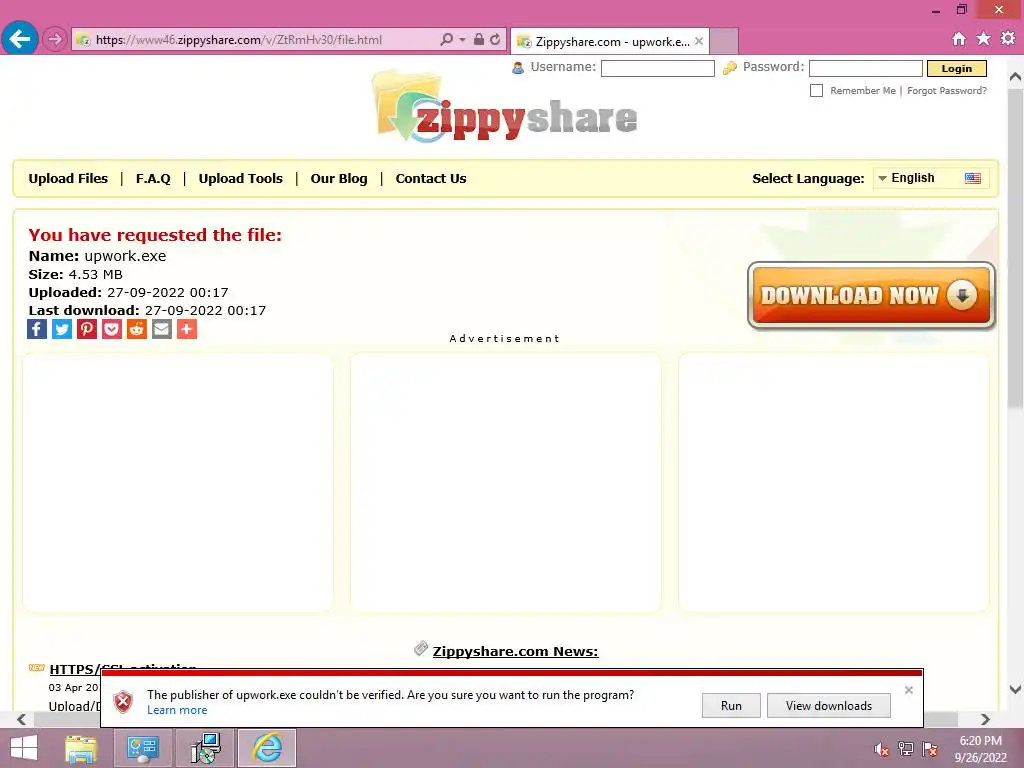Screen dimensions: 1024x768
Task: Open the address bar search dropdown arrow
Action: coord(462,39)
